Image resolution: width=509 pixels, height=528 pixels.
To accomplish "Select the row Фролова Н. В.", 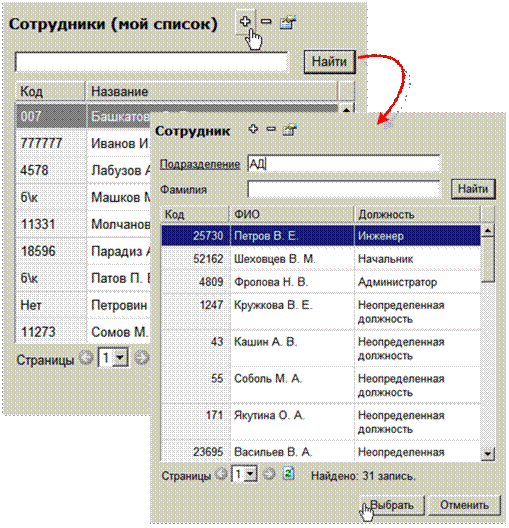I will pyautogui.click(x=321, y=282).
